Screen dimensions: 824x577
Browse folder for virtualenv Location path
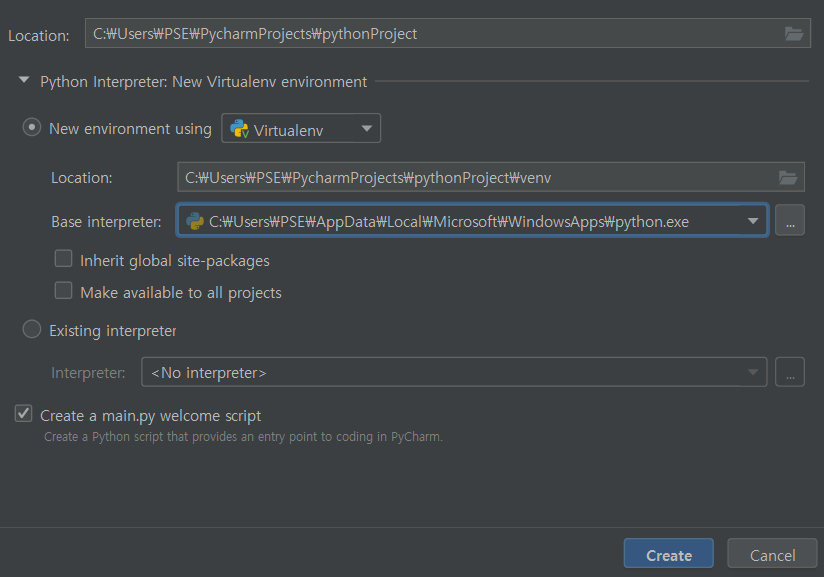click(x=788, y=178)
